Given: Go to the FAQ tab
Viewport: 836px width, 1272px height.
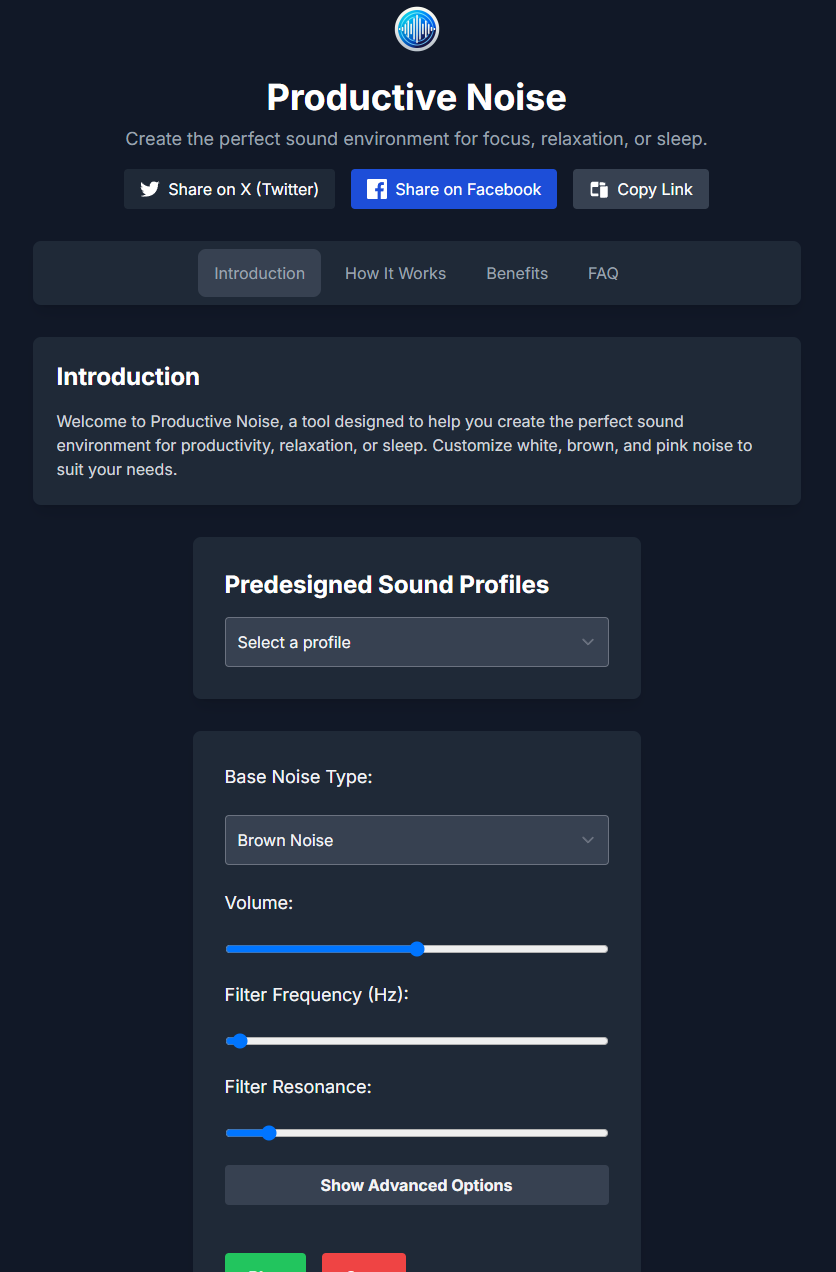Looking at the screenshot, I should [x=603, y=273].
